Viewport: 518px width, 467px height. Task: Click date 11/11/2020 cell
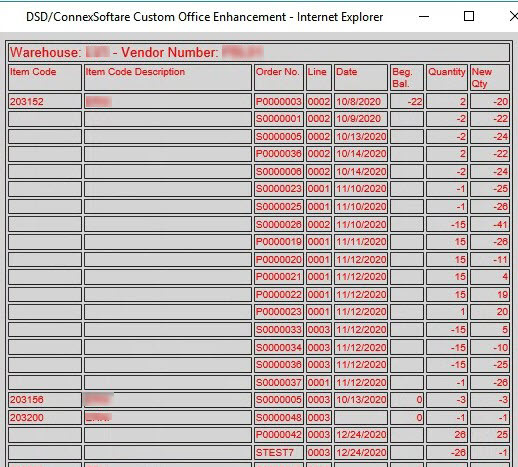coord(361,242)
